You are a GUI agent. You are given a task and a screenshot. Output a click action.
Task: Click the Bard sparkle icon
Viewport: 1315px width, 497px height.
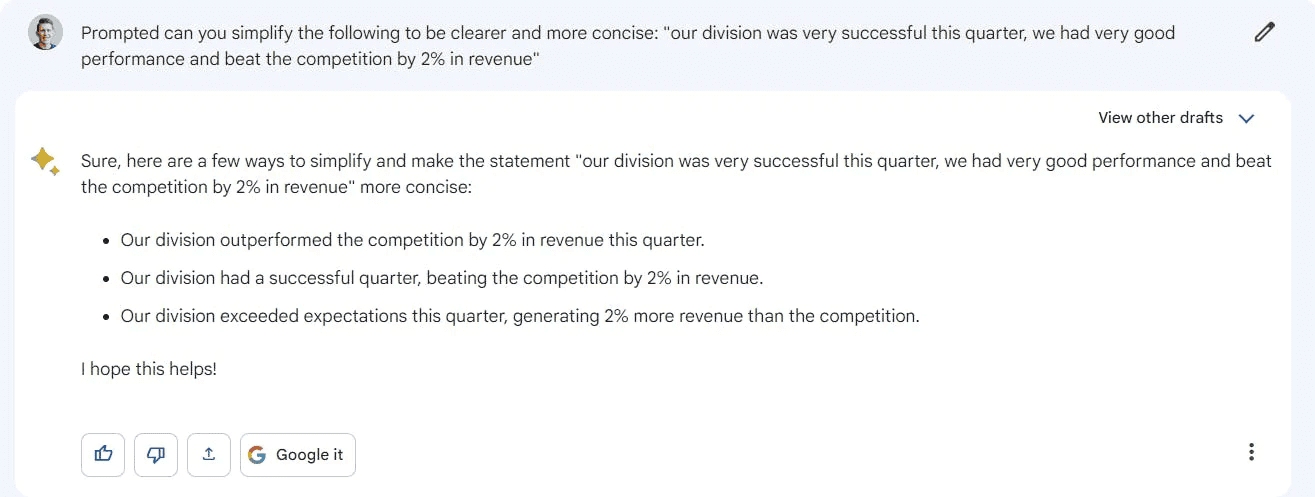pyautogui.click(x=45, y=161)
